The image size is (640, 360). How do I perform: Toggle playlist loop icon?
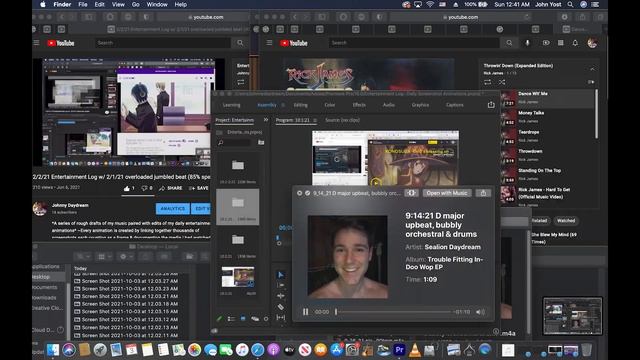click(487, 82)
